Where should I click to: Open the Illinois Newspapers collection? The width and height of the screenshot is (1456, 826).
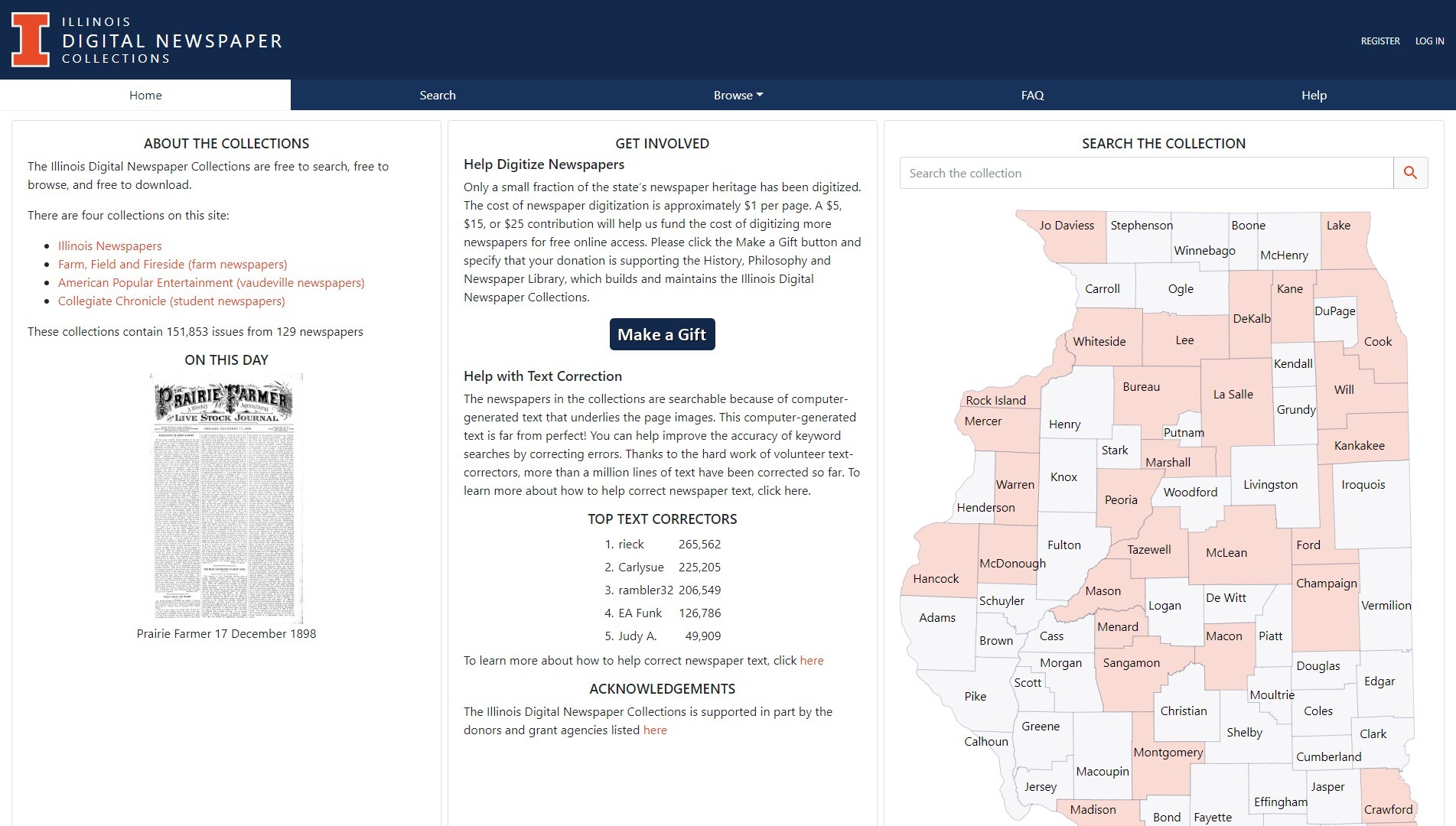pyautogui.click(x=109, y=246)
